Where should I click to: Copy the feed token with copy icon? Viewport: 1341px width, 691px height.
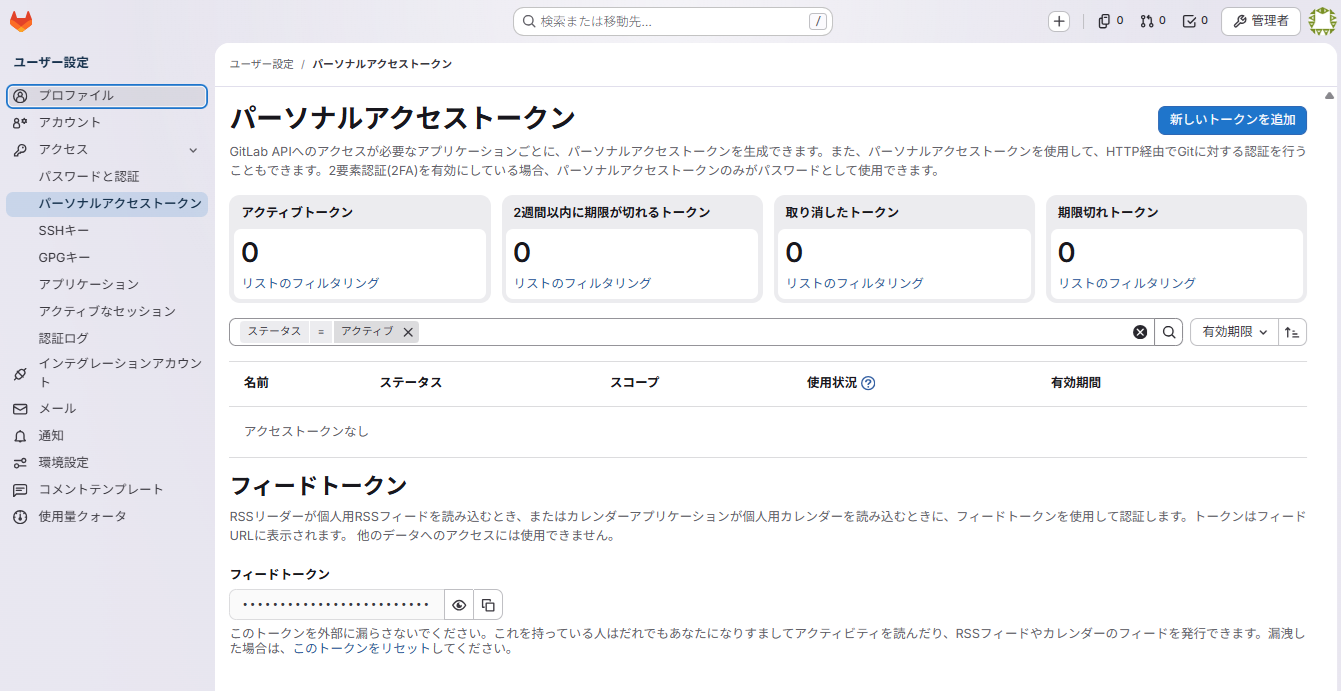(486, 604)
